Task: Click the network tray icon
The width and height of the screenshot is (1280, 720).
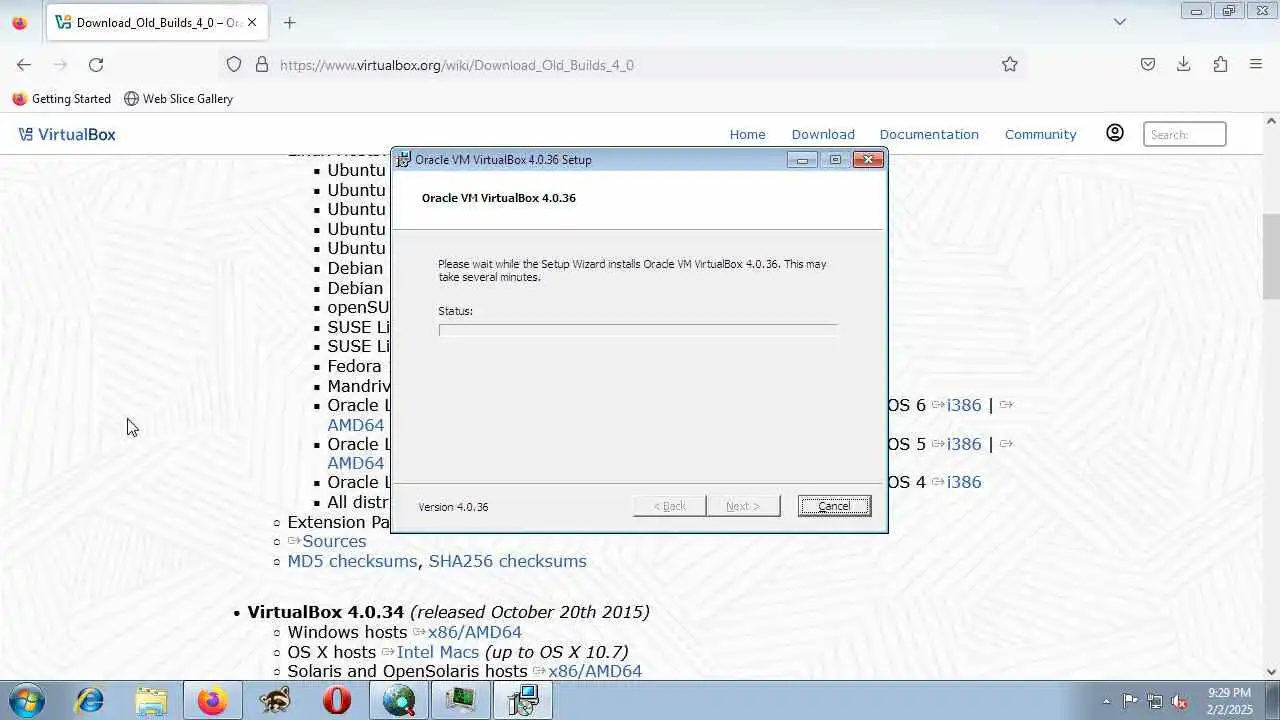Action: pyautogui.click(x=1155, y=701)
